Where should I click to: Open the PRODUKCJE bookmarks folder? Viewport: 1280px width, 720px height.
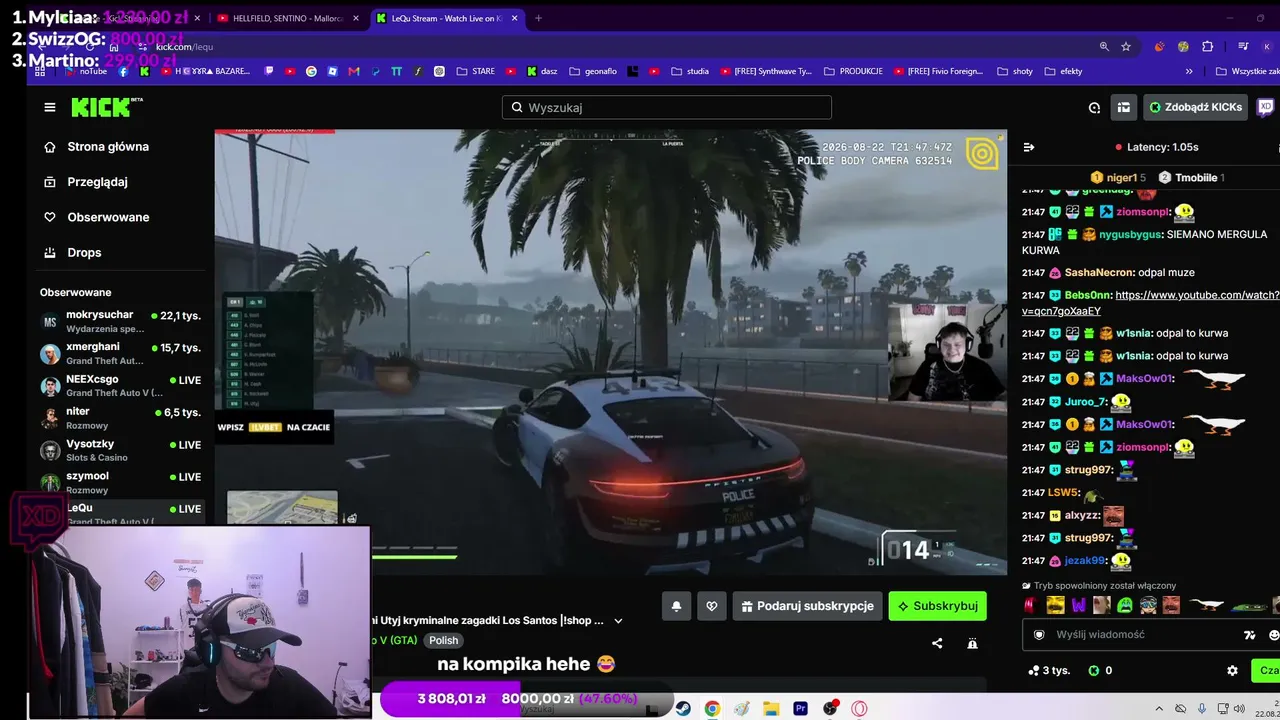pos(853,72)
